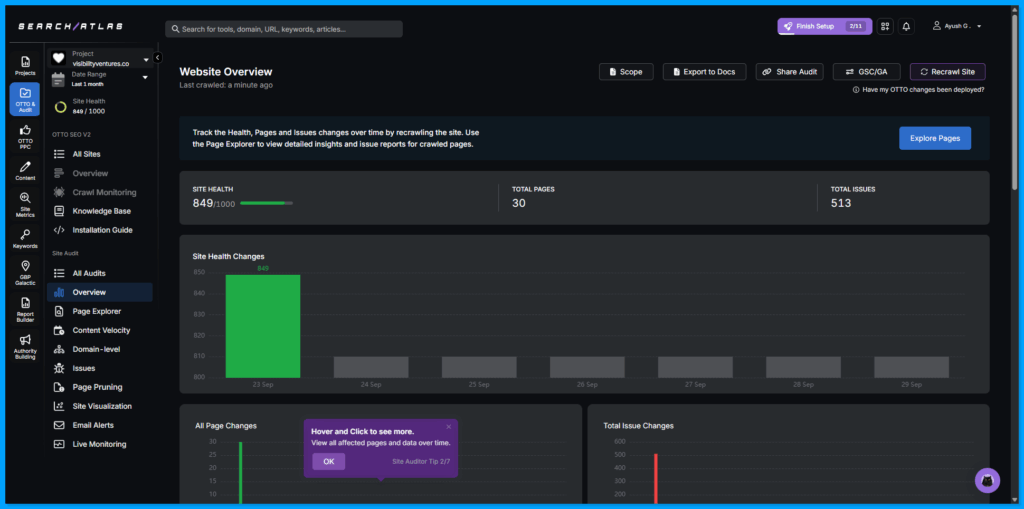Open the apps grid icon in header
This screenshot has height=509, width=1024.
coord(885,26)
